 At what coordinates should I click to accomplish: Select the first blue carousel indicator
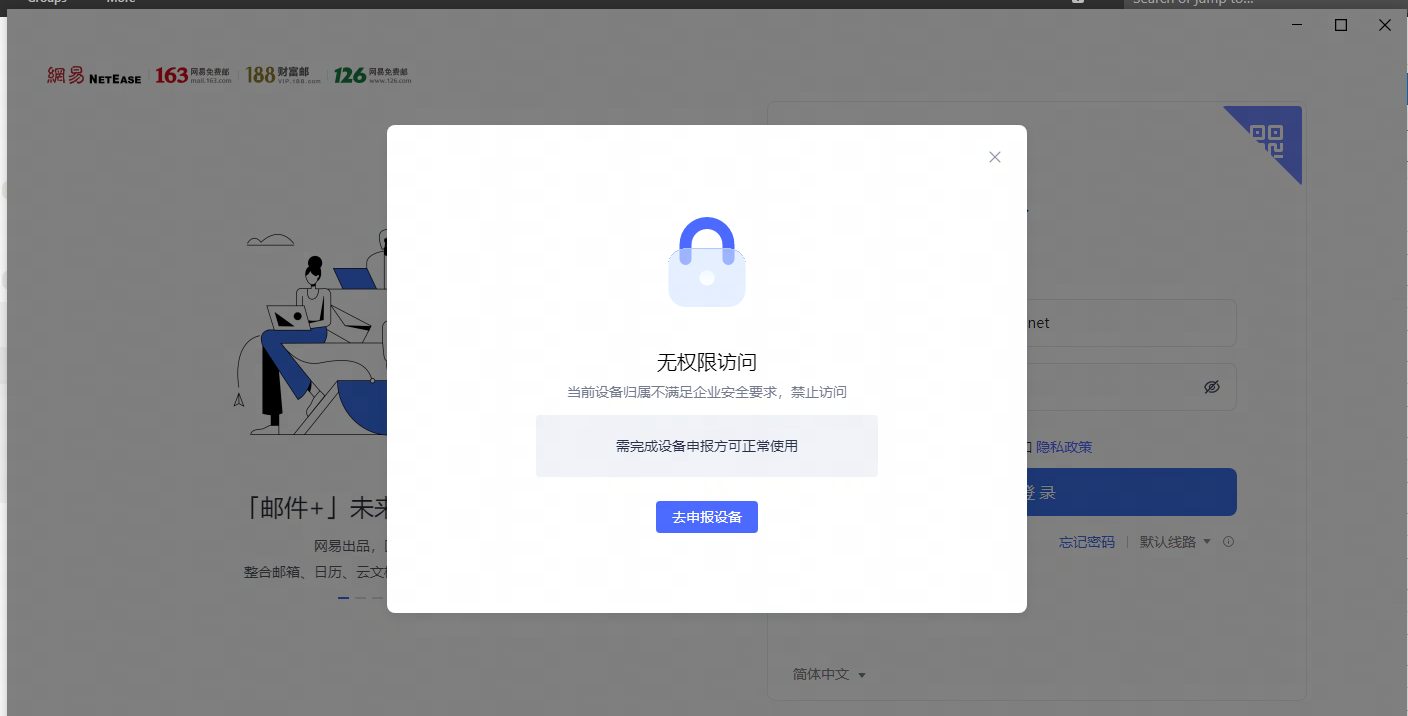[343, 598]
